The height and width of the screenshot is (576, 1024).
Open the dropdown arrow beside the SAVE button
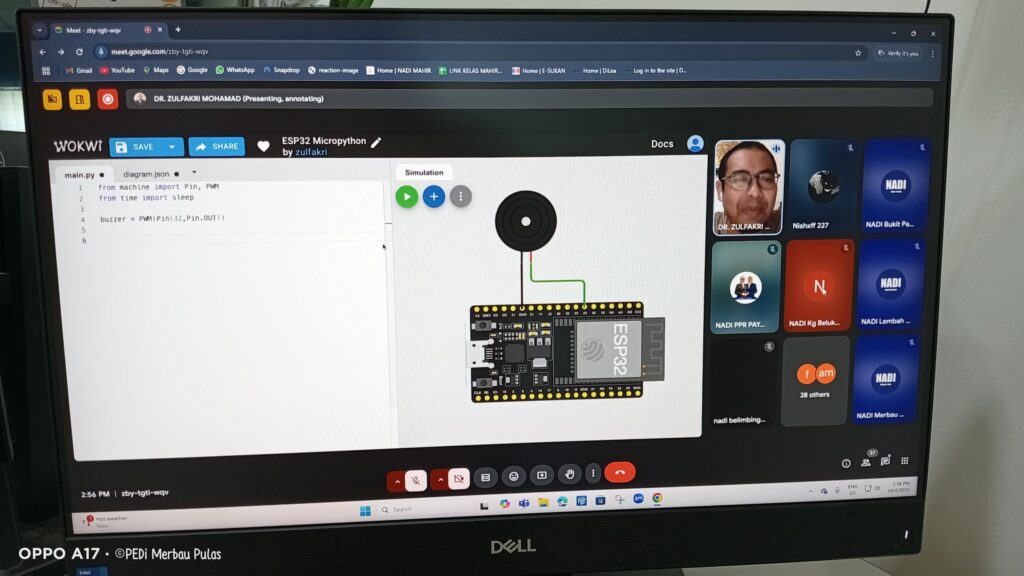(172, 147)
